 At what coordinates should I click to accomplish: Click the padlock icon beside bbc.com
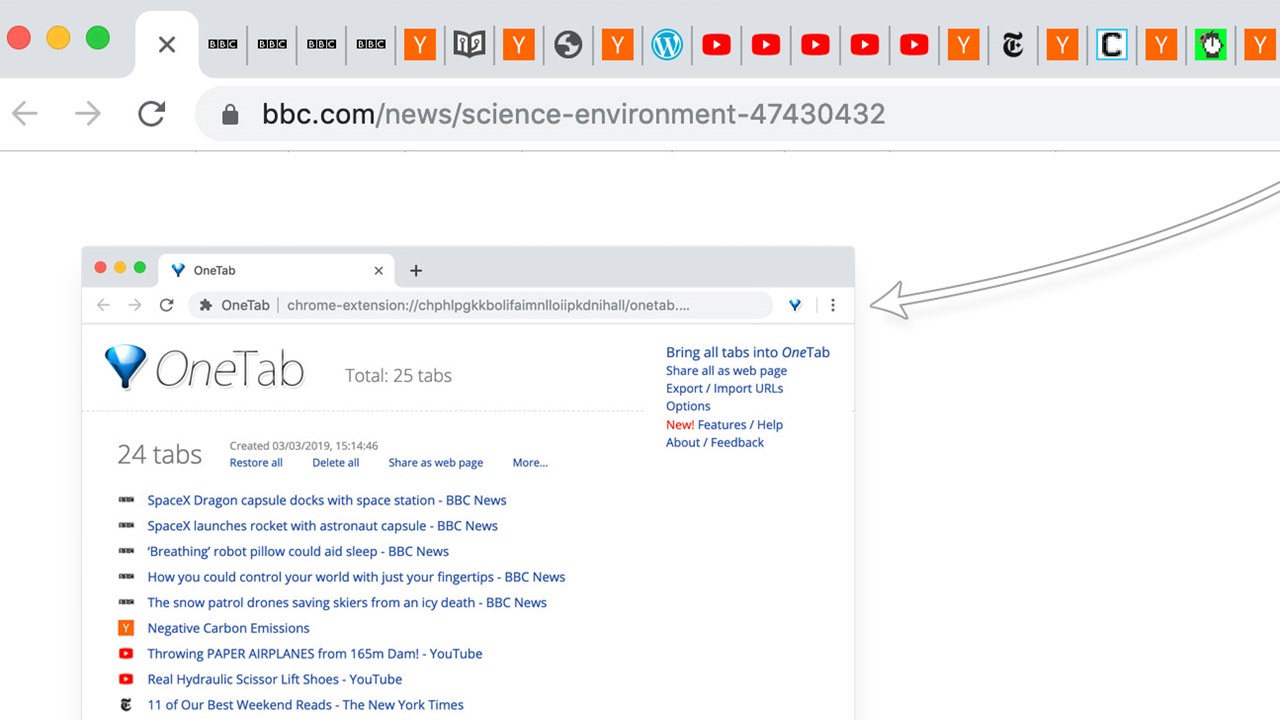[230, 114]
